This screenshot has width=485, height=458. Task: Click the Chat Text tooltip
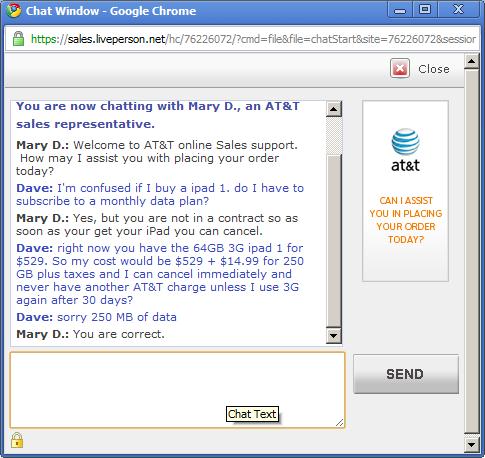click(x=252, y=414)
